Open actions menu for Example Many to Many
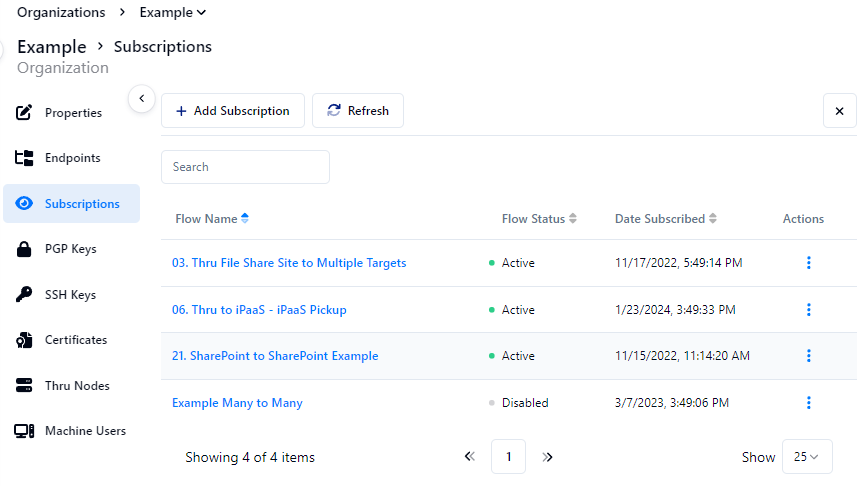This screenshot has height=486, width=866. click(808, 403)
